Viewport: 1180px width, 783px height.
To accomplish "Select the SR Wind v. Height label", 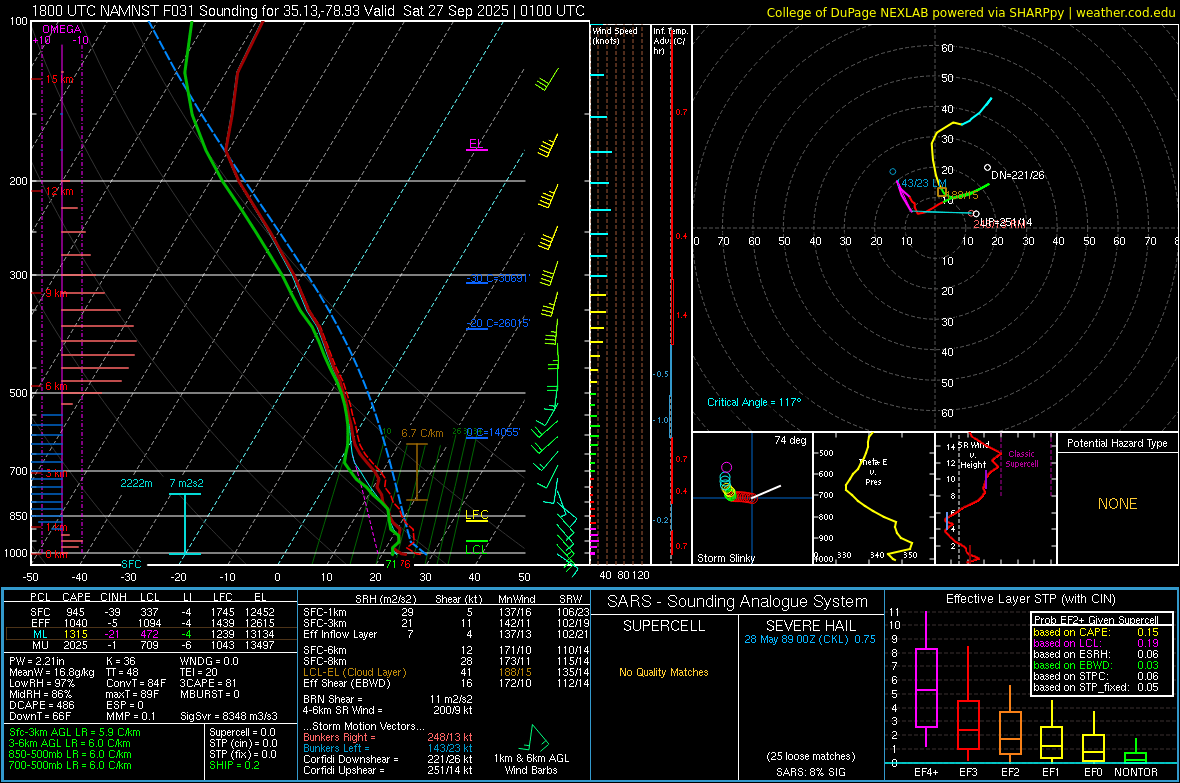I will [x=973, y=455].
